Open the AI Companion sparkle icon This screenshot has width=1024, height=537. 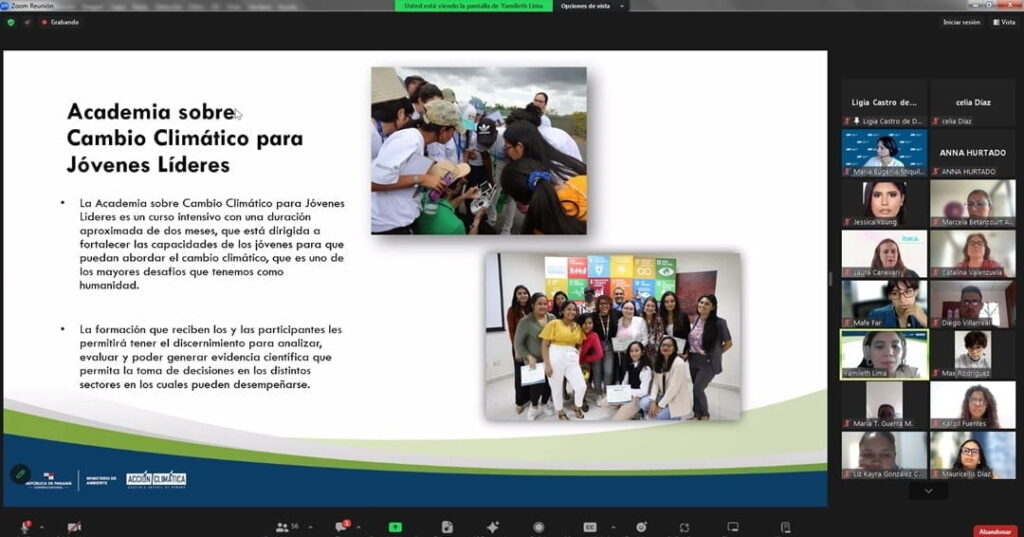492,527
